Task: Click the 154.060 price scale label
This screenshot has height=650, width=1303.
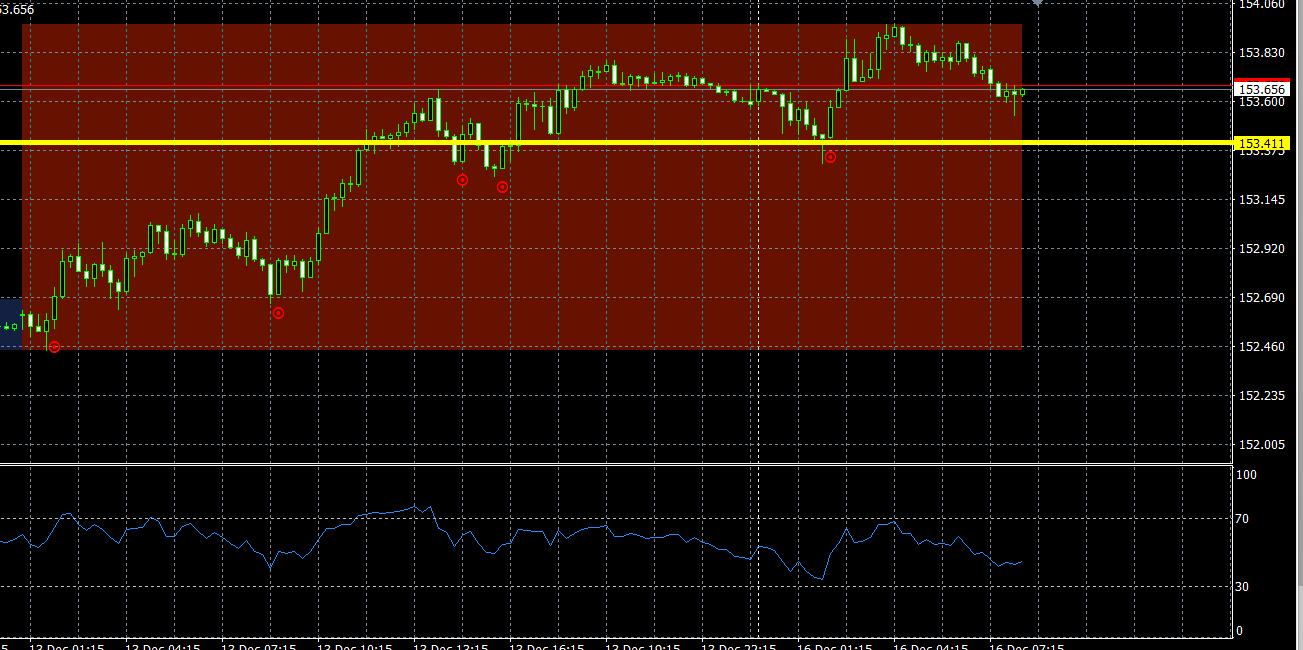Action: coord(1261,5)
